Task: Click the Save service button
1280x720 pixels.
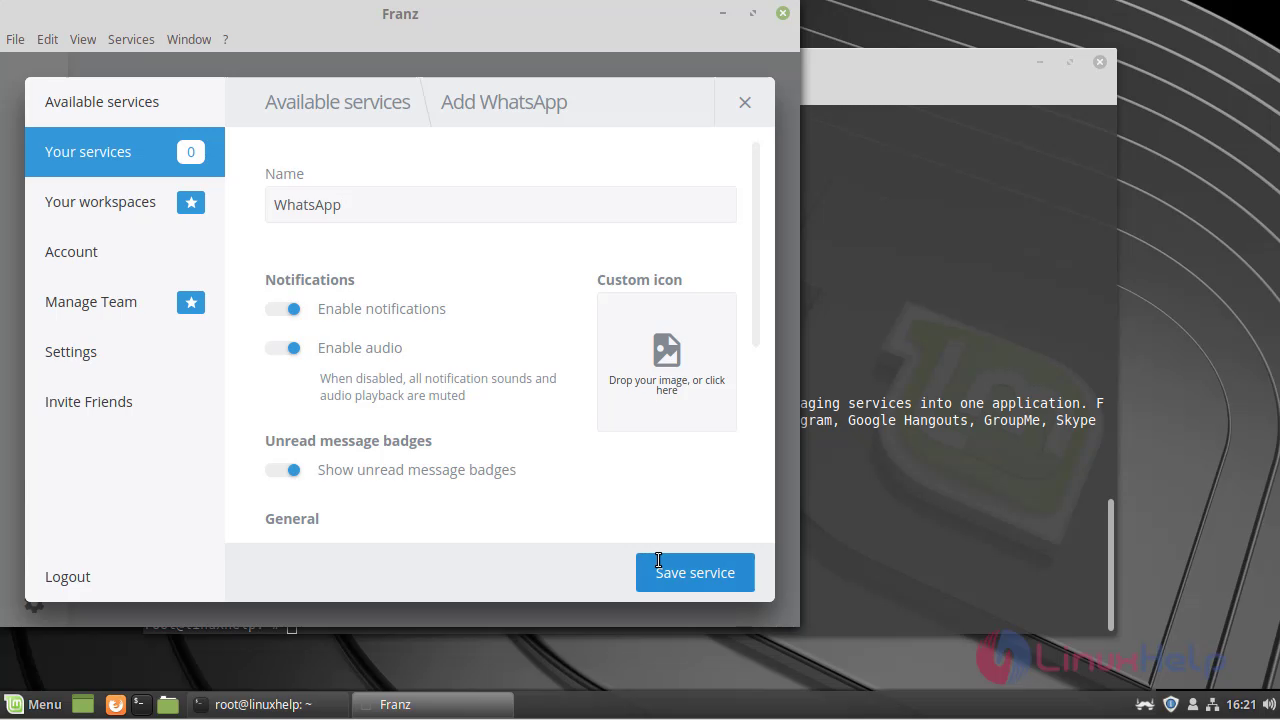Action: point(695,573)
